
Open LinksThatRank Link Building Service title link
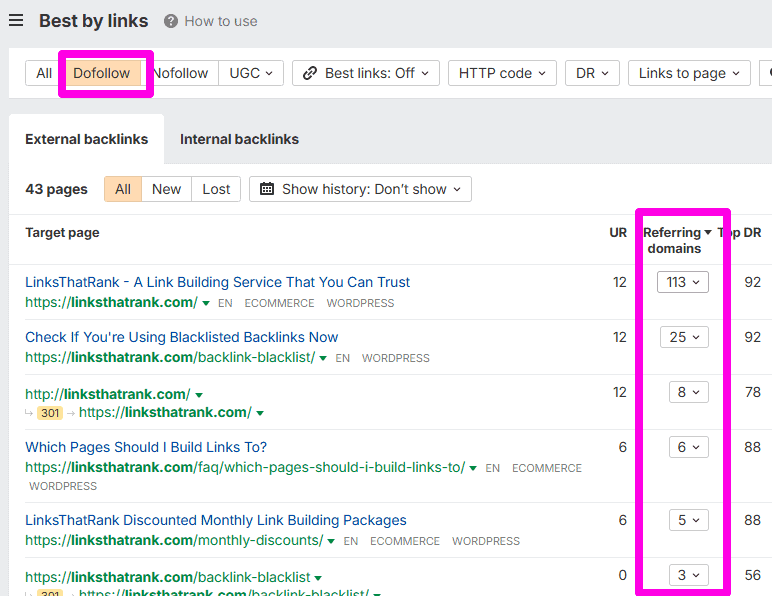tap(217, 282)
